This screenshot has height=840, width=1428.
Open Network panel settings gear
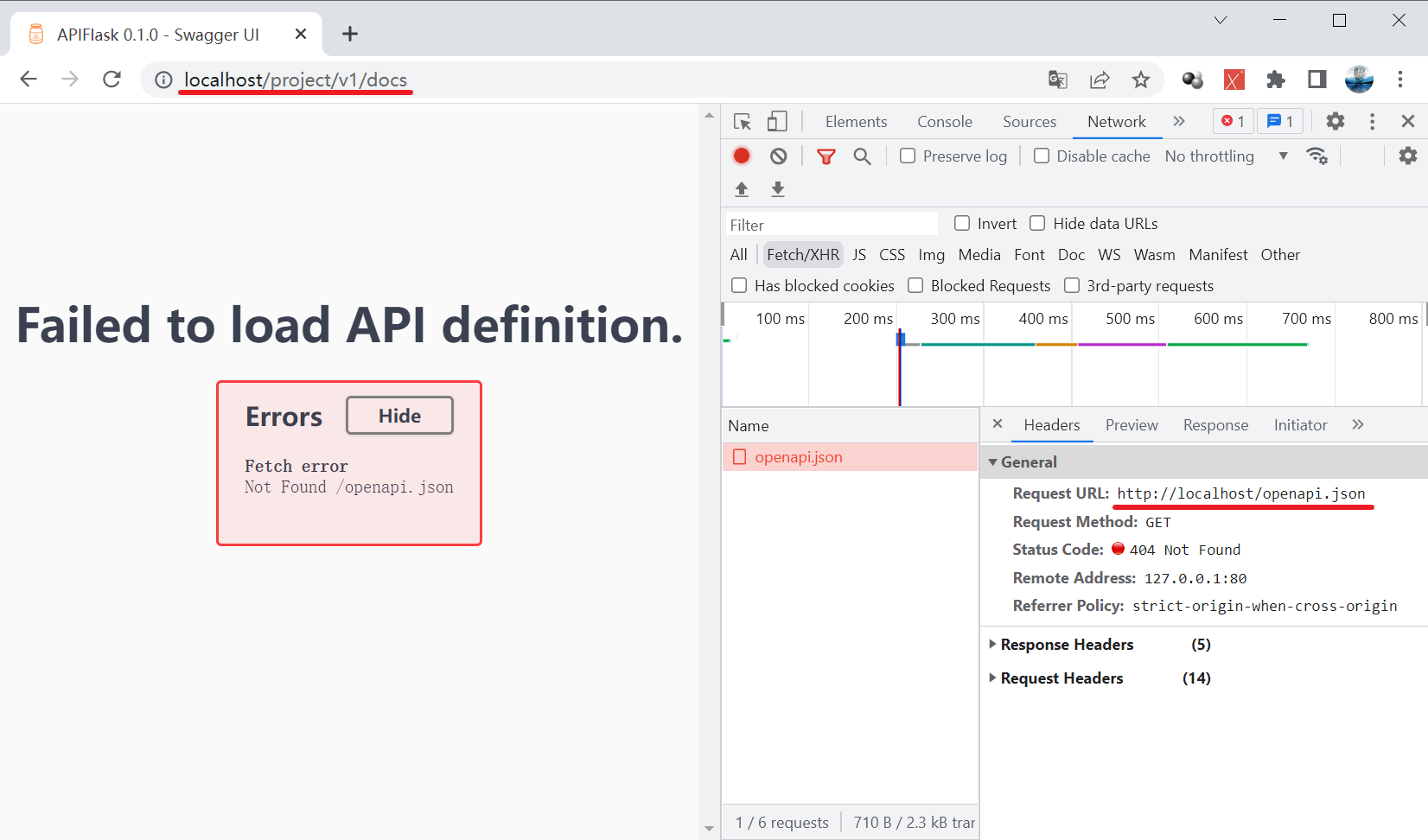tap(1408, 156)
